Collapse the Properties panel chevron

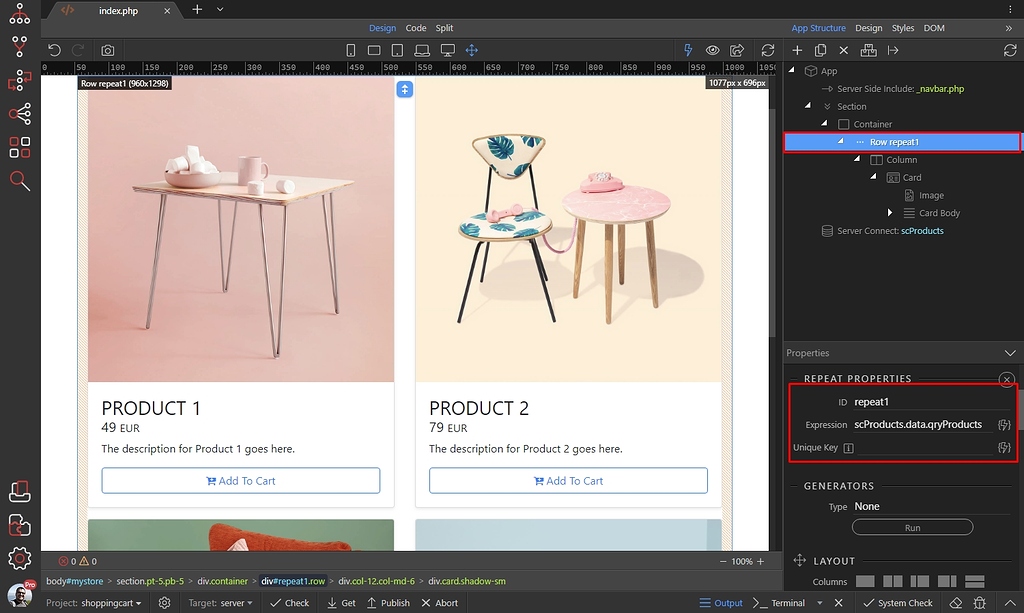[x=1010, y=353]
